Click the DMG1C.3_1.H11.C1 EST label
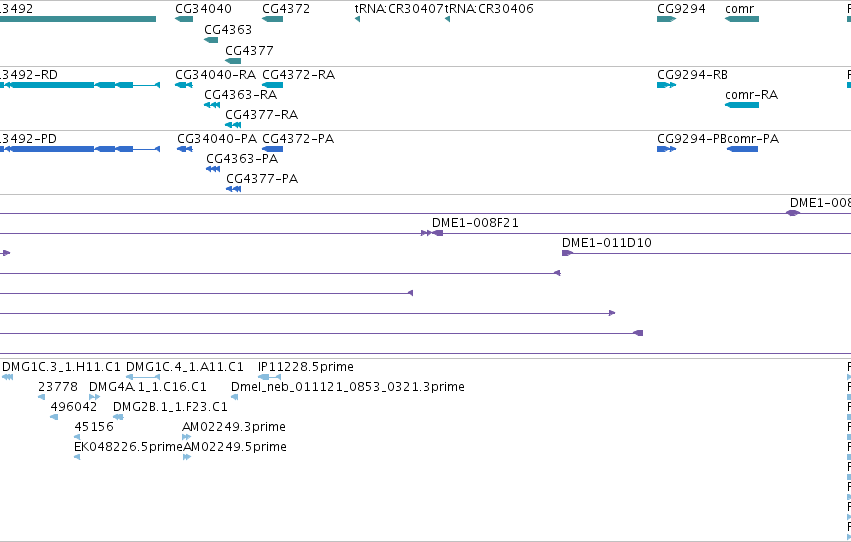Screen dimensions: 851x542 (x=61, y=367)
